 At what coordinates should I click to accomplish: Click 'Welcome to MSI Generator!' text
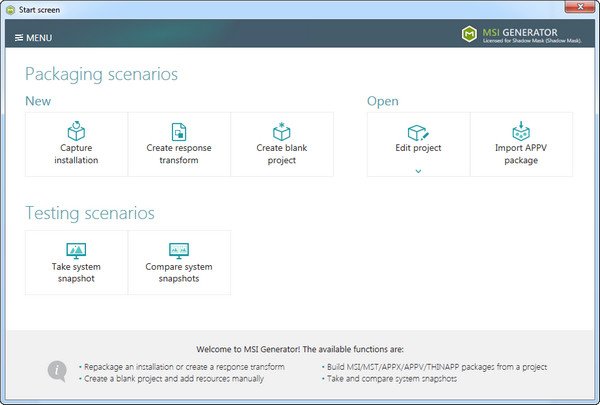coord(249,349)
